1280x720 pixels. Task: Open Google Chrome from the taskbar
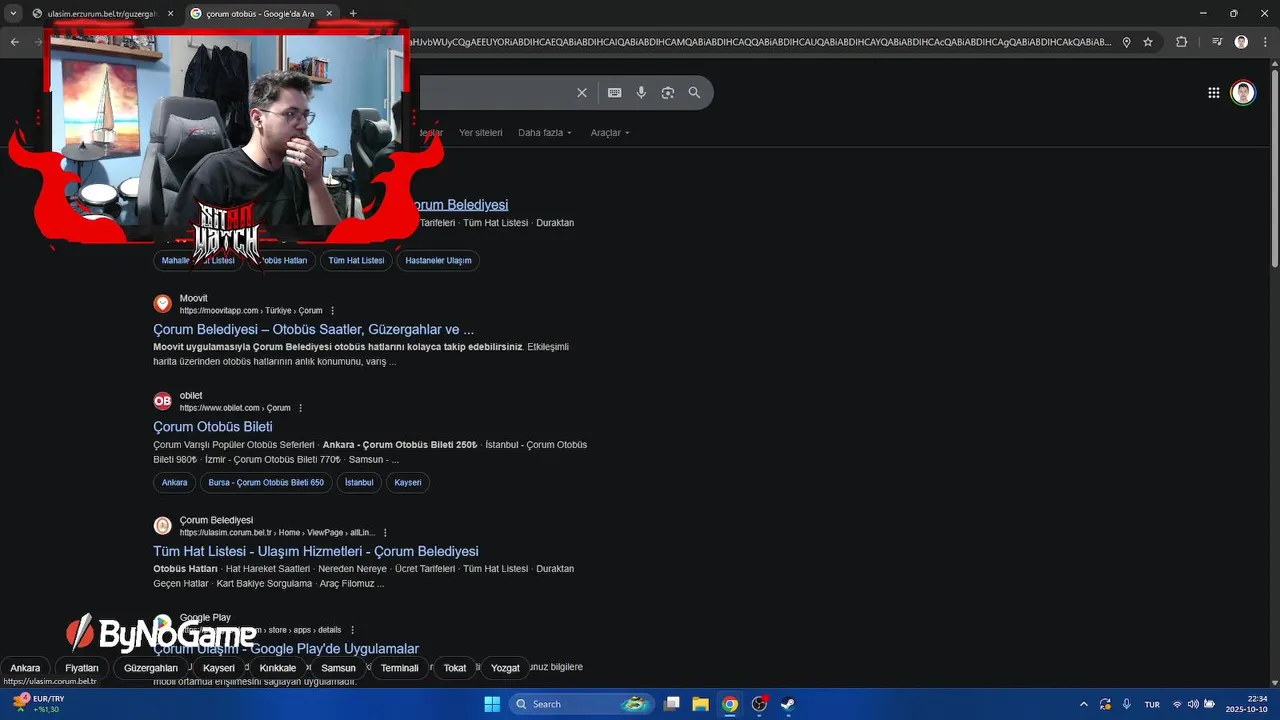(730, 704)
